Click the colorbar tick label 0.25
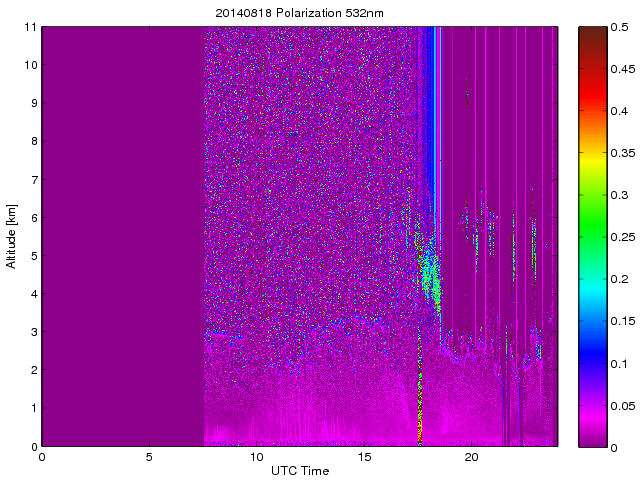The image size is (640, 480). tap(623, 237)
